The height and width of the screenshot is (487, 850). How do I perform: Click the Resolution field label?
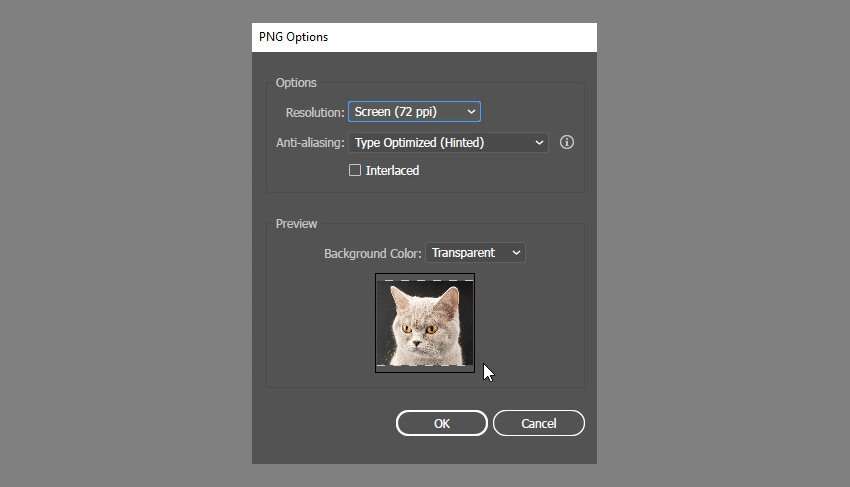pyautogui.click(x=315, y=112)
